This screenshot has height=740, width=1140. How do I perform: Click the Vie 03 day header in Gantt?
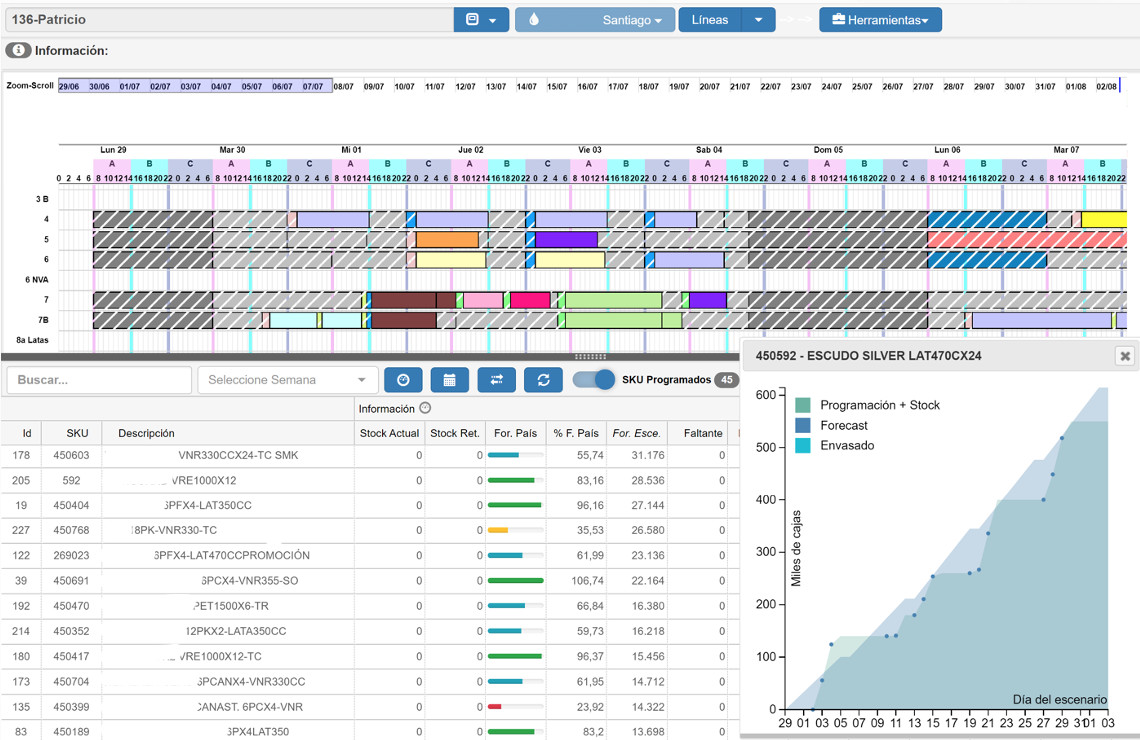point(590,150)
